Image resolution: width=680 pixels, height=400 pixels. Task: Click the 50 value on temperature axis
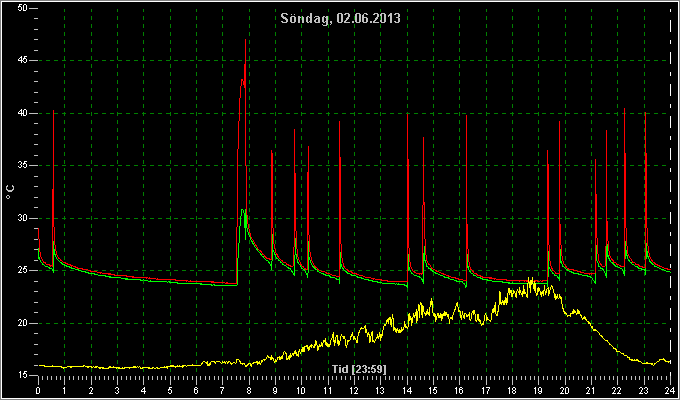pos(24,8)
